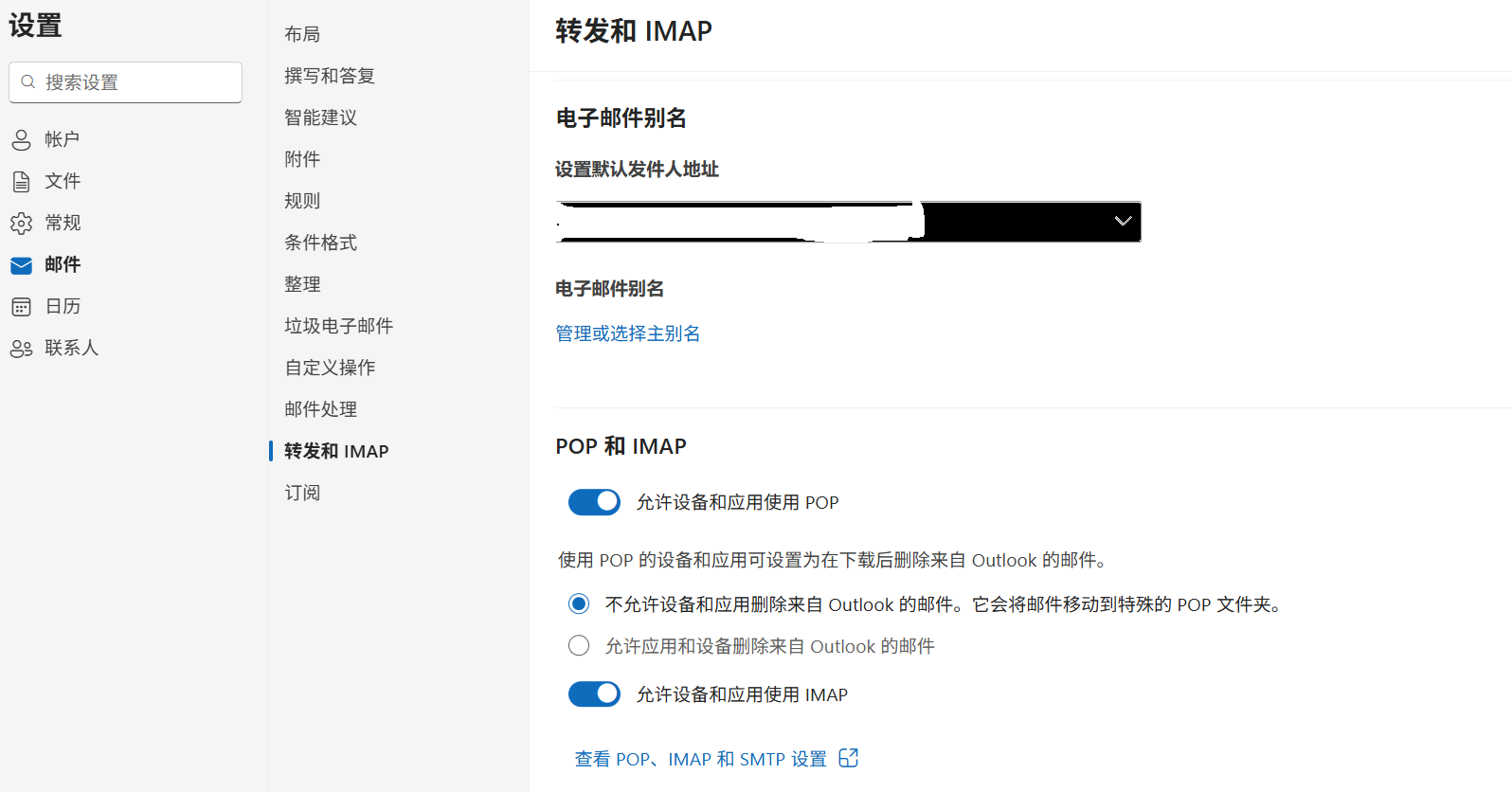Open 查看 POP、IMAP 和 SMTP 设置 link

pyautogui.click(x=700, y=759)
